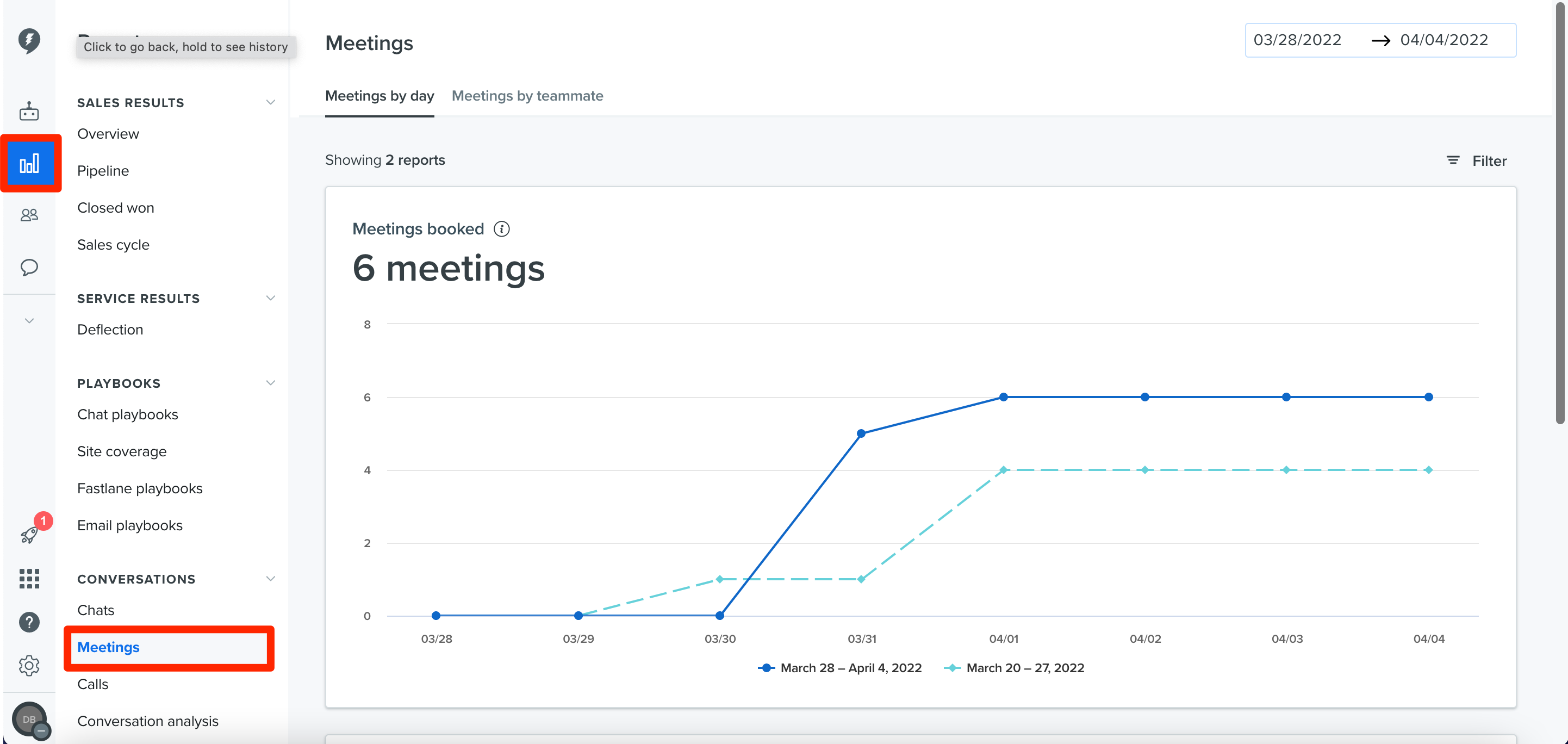This screenshot has width=1568, height=744.
Task: Click the Drift logo icon
Action: pos(29,41)
